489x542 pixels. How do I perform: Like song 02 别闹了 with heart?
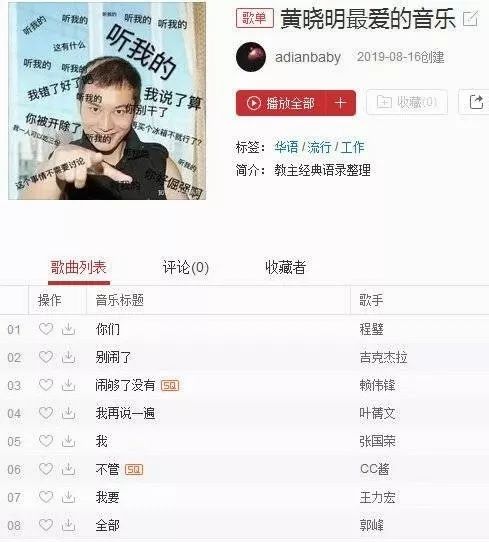pyautogui.click(x=46, y=357)
